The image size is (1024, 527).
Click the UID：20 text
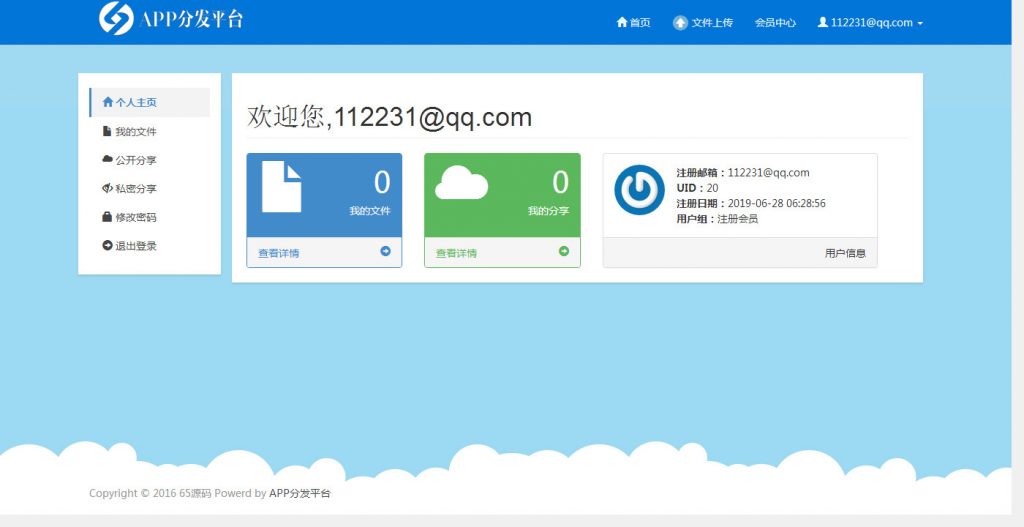coord(697,188)
